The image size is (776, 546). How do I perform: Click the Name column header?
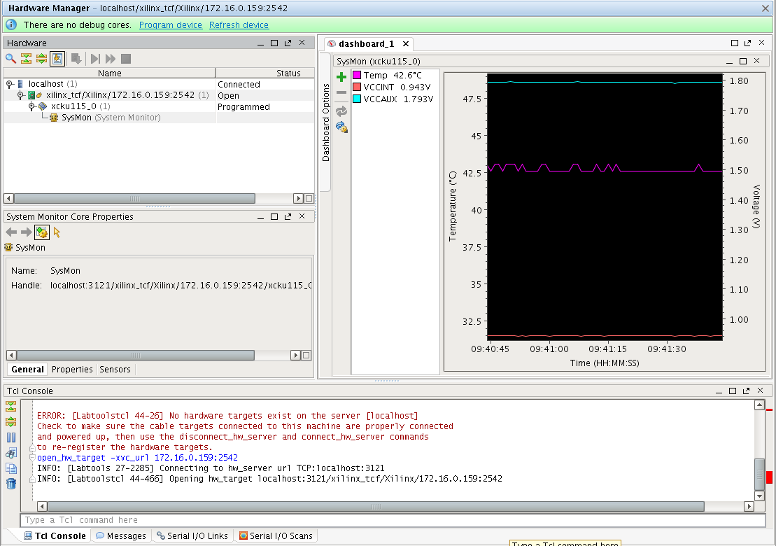pyautogui.click(x=109, y=73)
